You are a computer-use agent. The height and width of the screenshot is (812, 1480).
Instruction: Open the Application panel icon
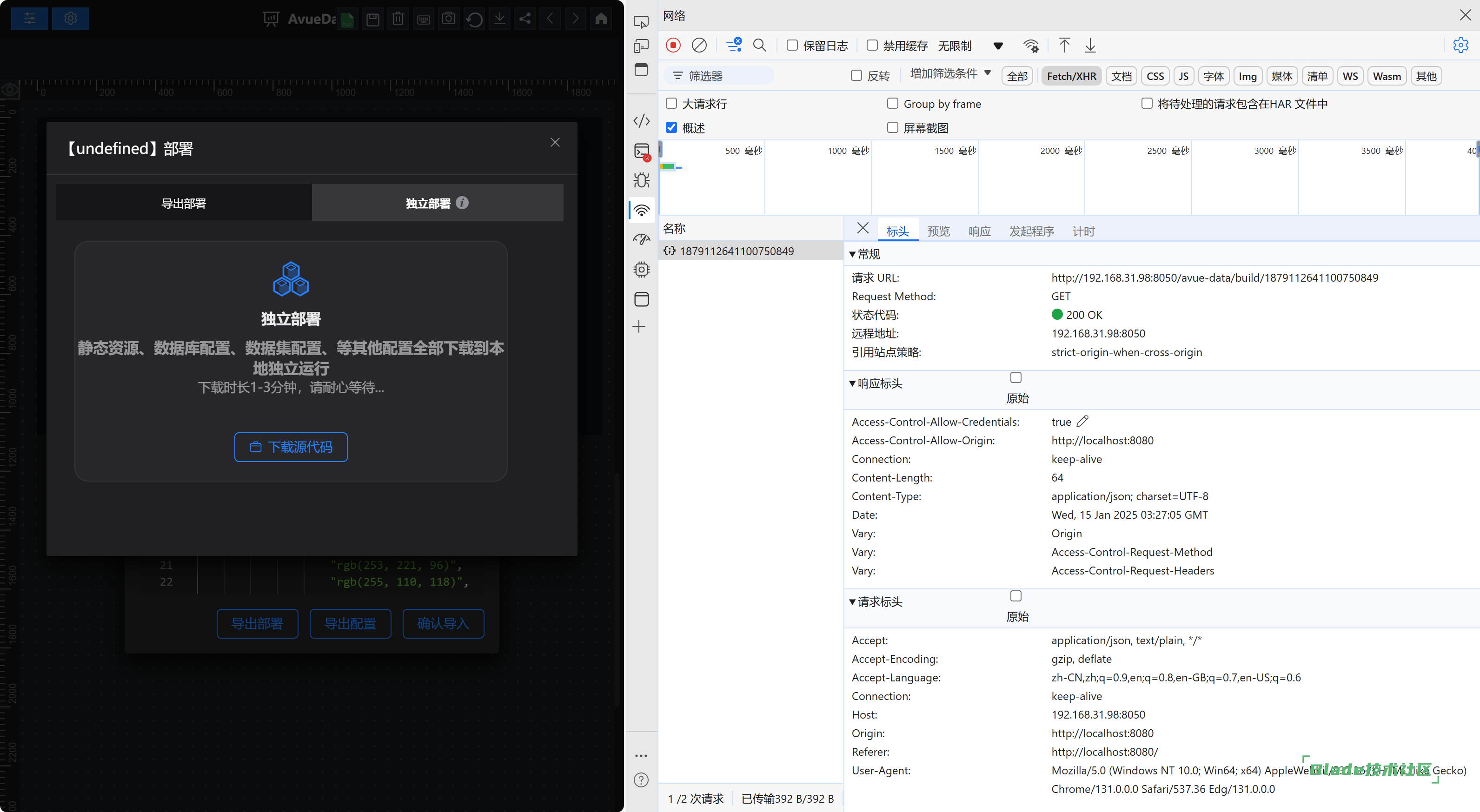click(641, 299)
